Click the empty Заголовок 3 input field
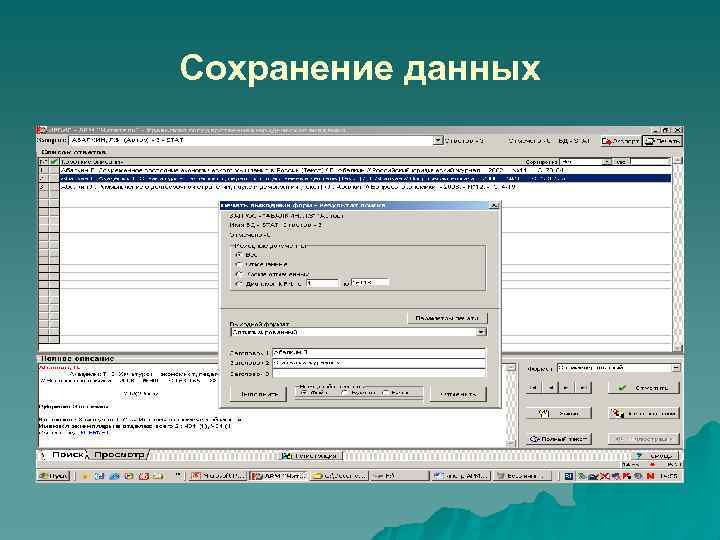Image resolution: width=720 pixels, height=540 pixels. point(379,374)
